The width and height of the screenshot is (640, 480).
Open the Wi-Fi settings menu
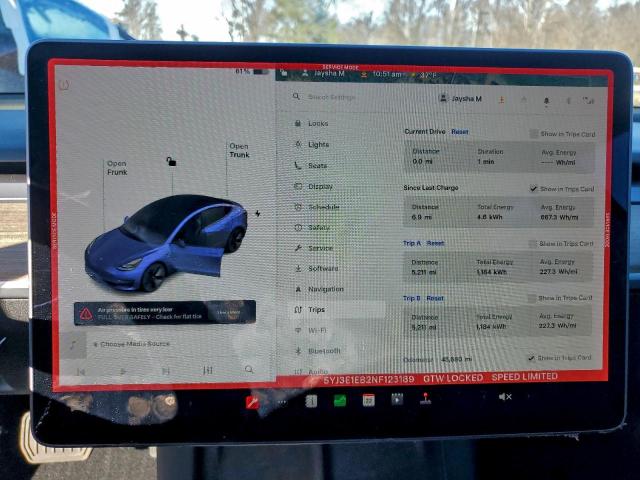tap(311, 330)
